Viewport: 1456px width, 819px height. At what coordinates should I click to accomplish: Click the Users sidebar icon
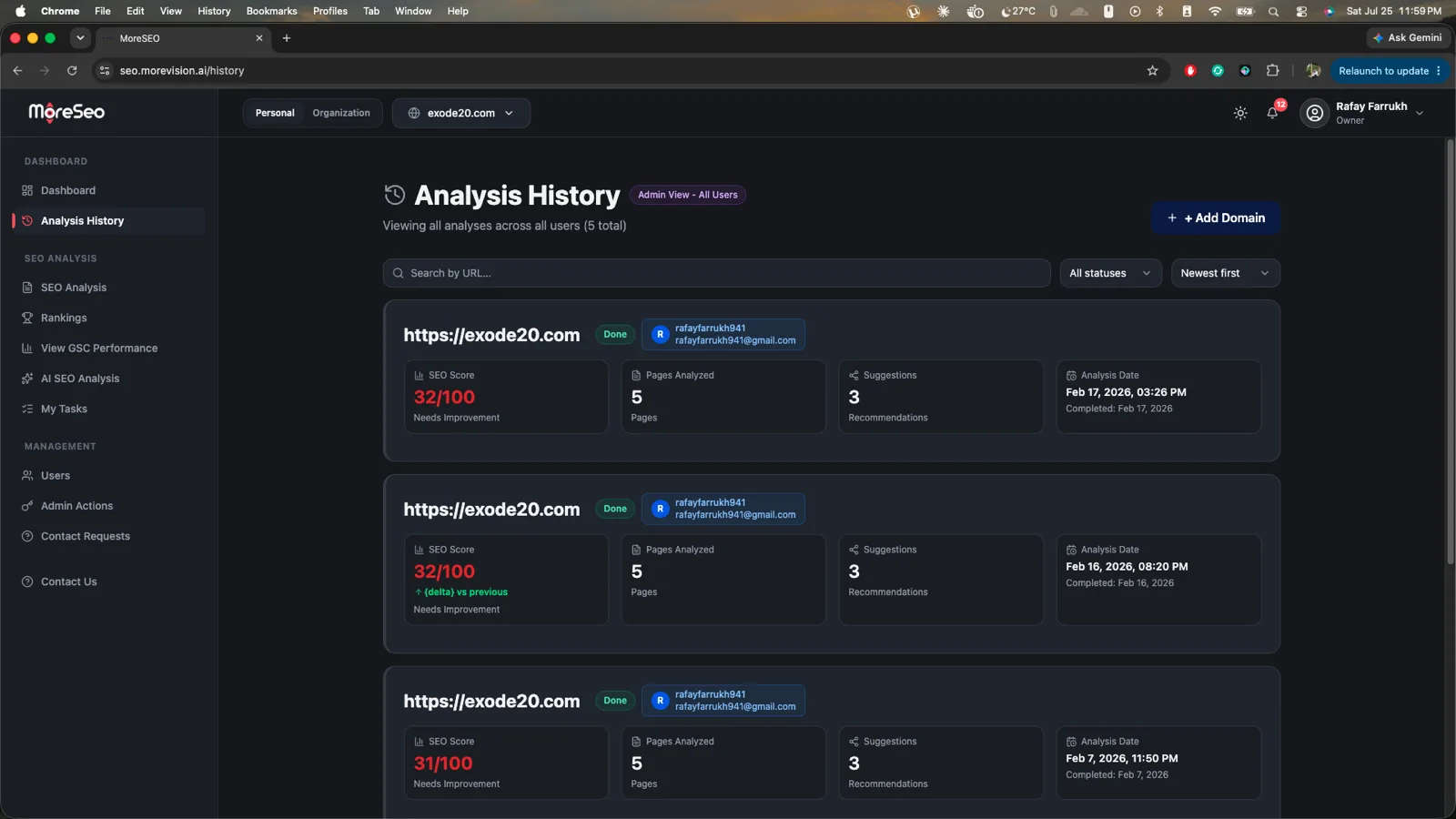(27, 476)
